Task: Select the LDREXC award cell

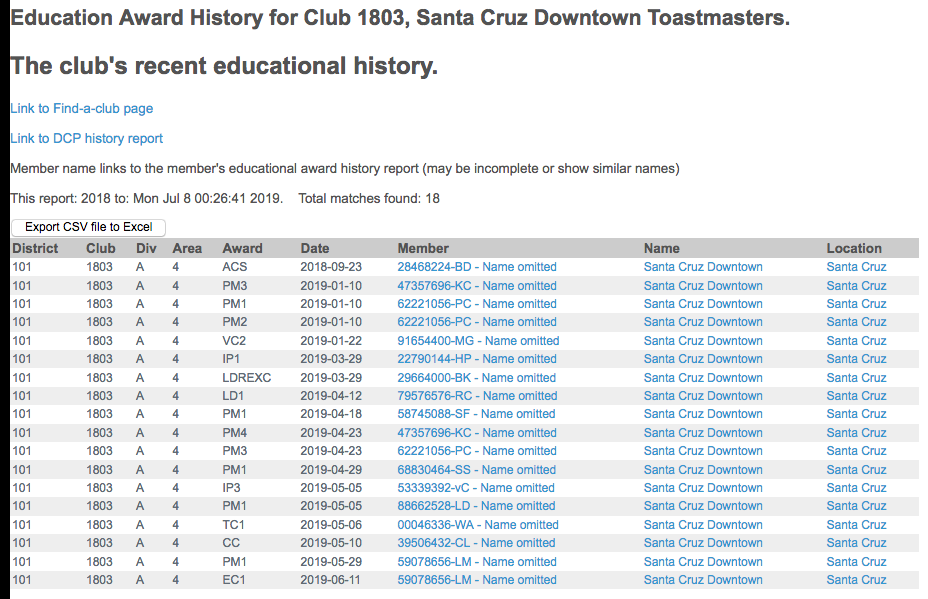Action: tap(246, 378)
